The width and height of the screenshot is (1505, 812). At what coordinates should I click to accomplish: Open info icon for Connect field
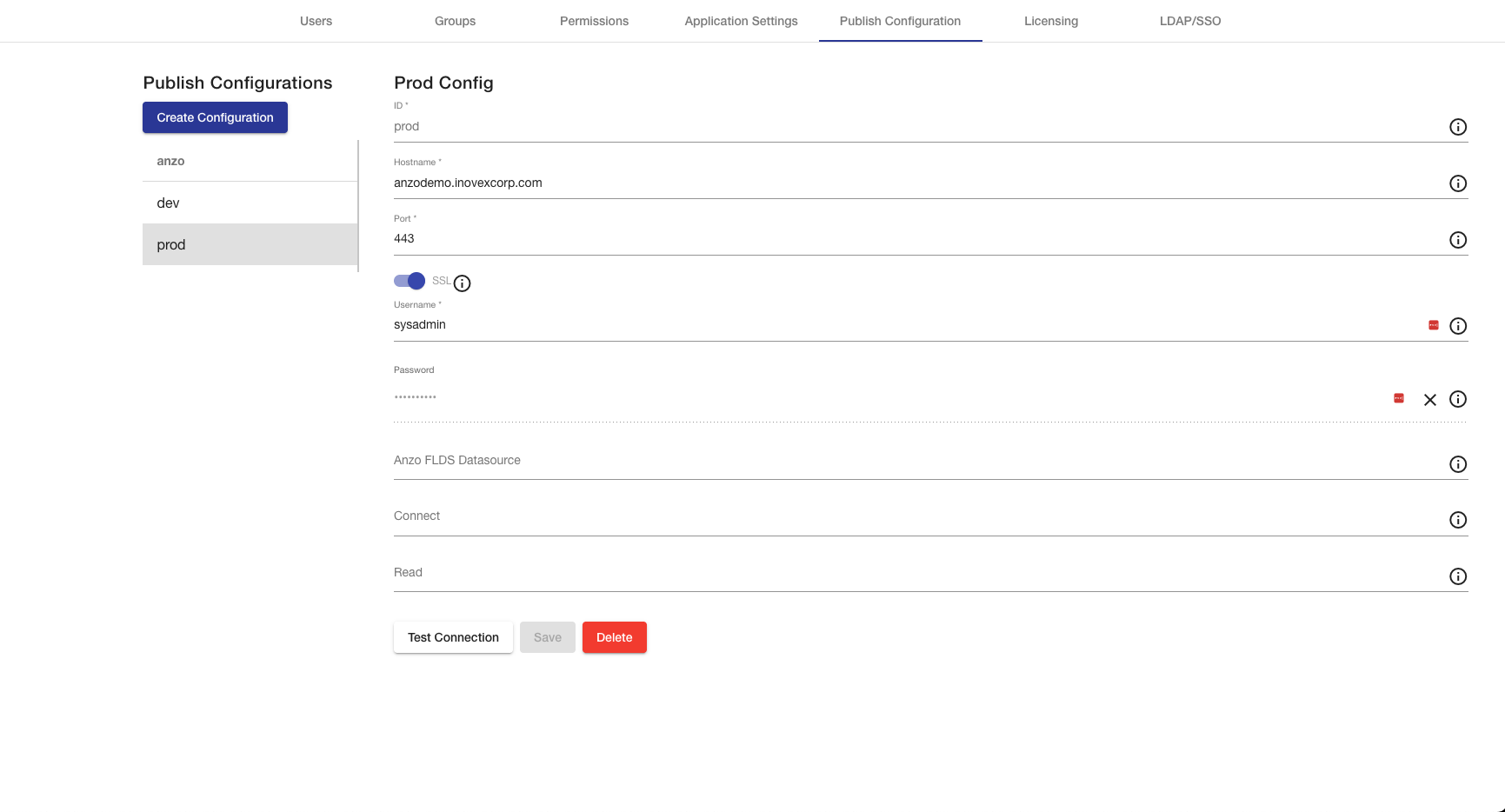point(1458,520)
